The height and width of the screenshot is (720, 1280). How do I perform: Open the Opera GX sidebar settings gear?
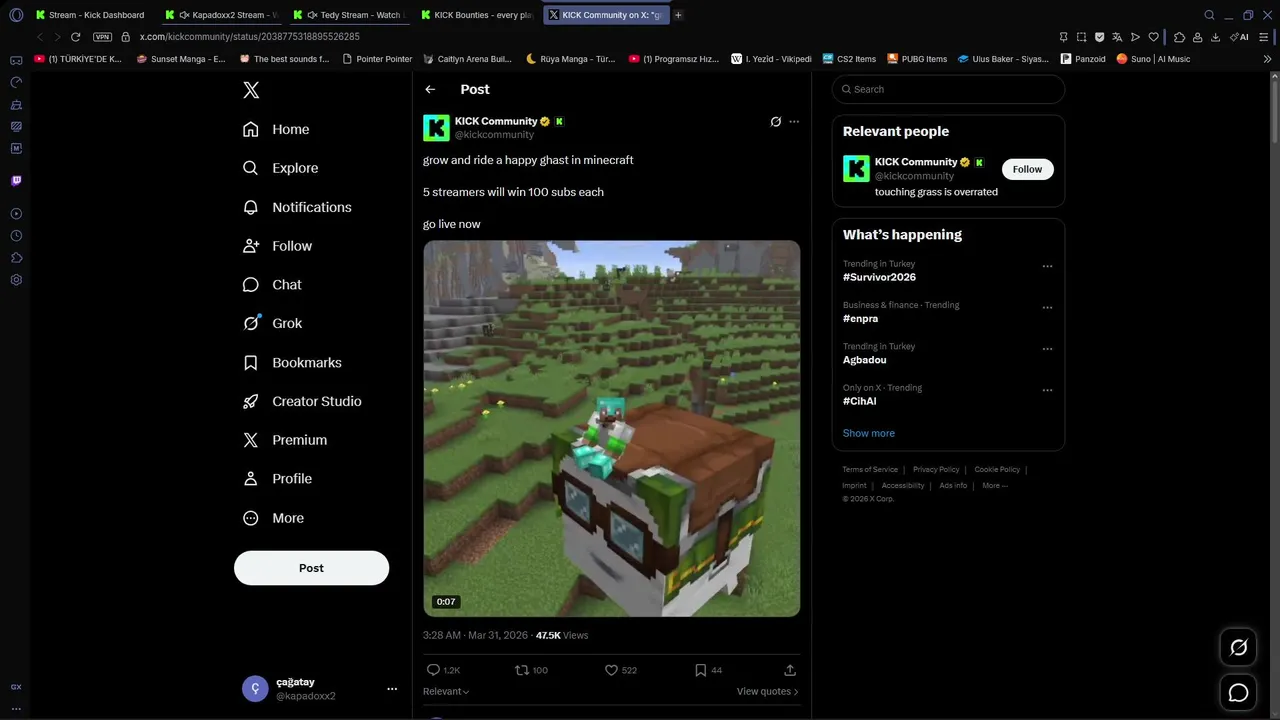pos(16,280)
